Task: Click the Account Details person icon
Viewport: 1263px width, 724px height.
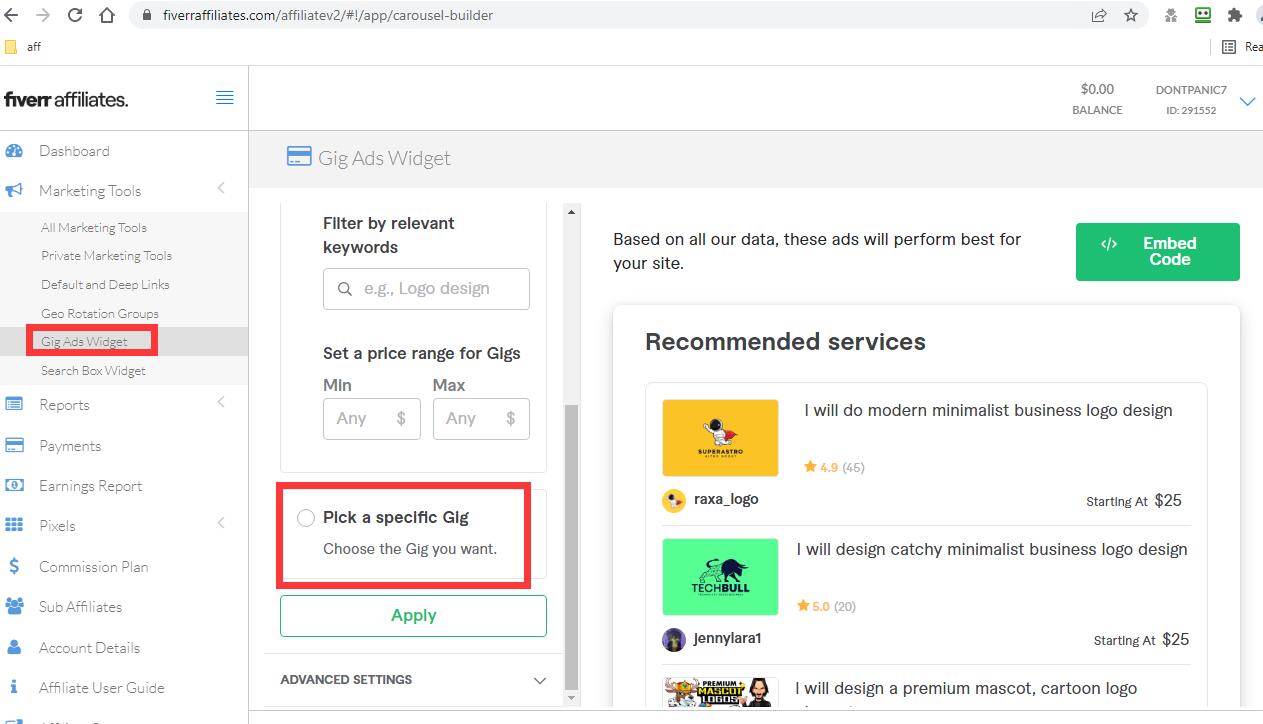Action: click(14, 647)
